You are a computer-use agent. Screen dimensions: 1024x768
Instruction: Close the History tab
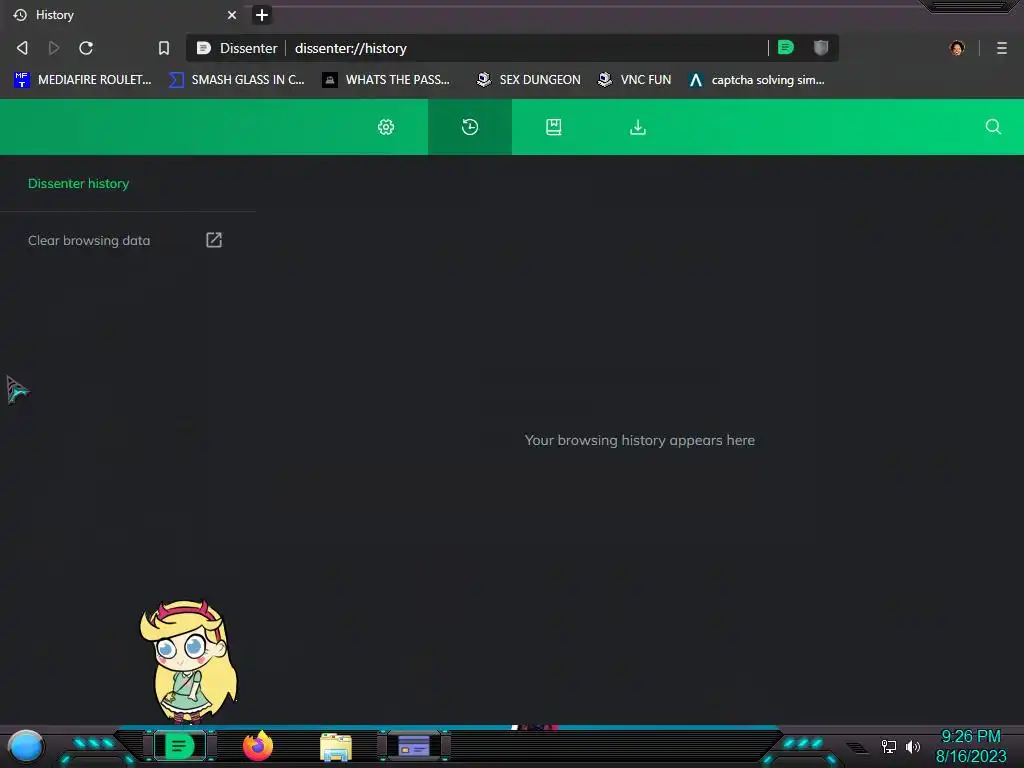[x=232, y=15]
